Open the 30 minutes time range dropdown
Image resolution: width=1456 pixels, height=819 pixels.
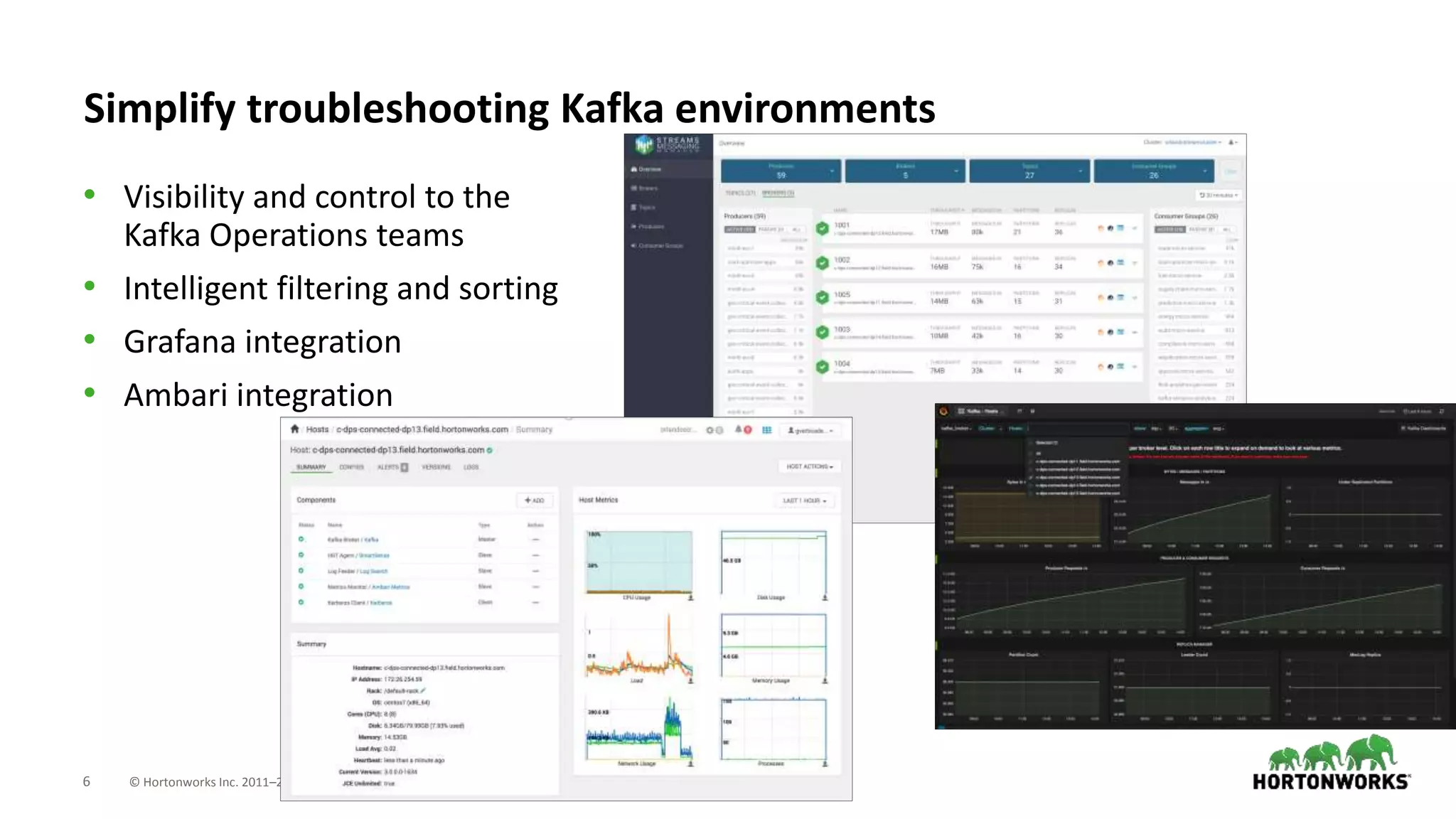1219,195
